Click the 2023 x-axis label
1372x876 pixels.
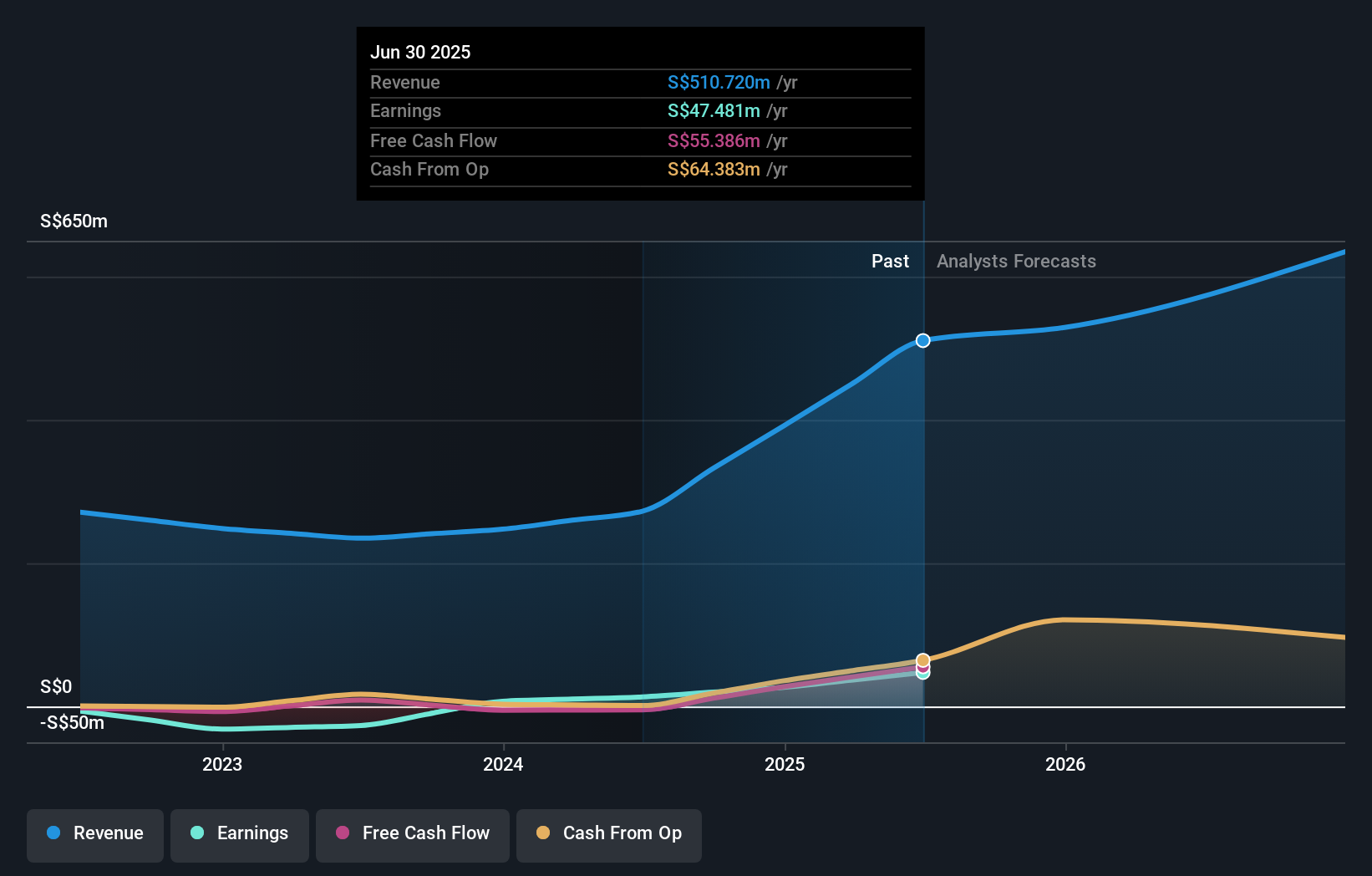click(222, 764)
